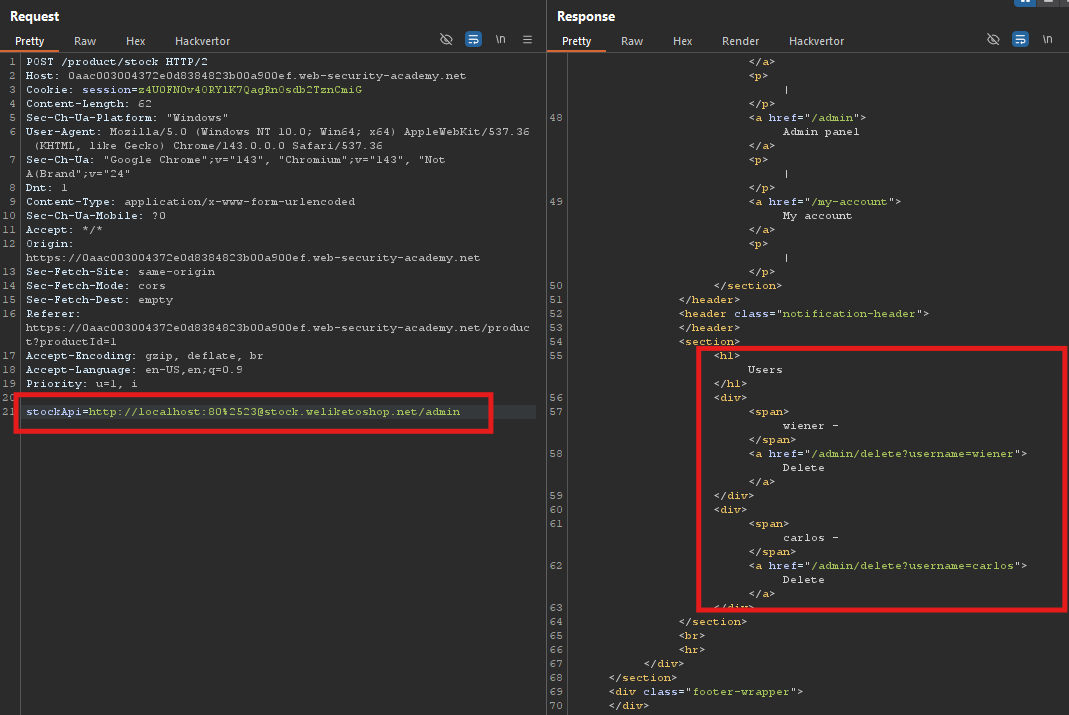Open the Hex tab in Response panel

[x=682, y=41]
